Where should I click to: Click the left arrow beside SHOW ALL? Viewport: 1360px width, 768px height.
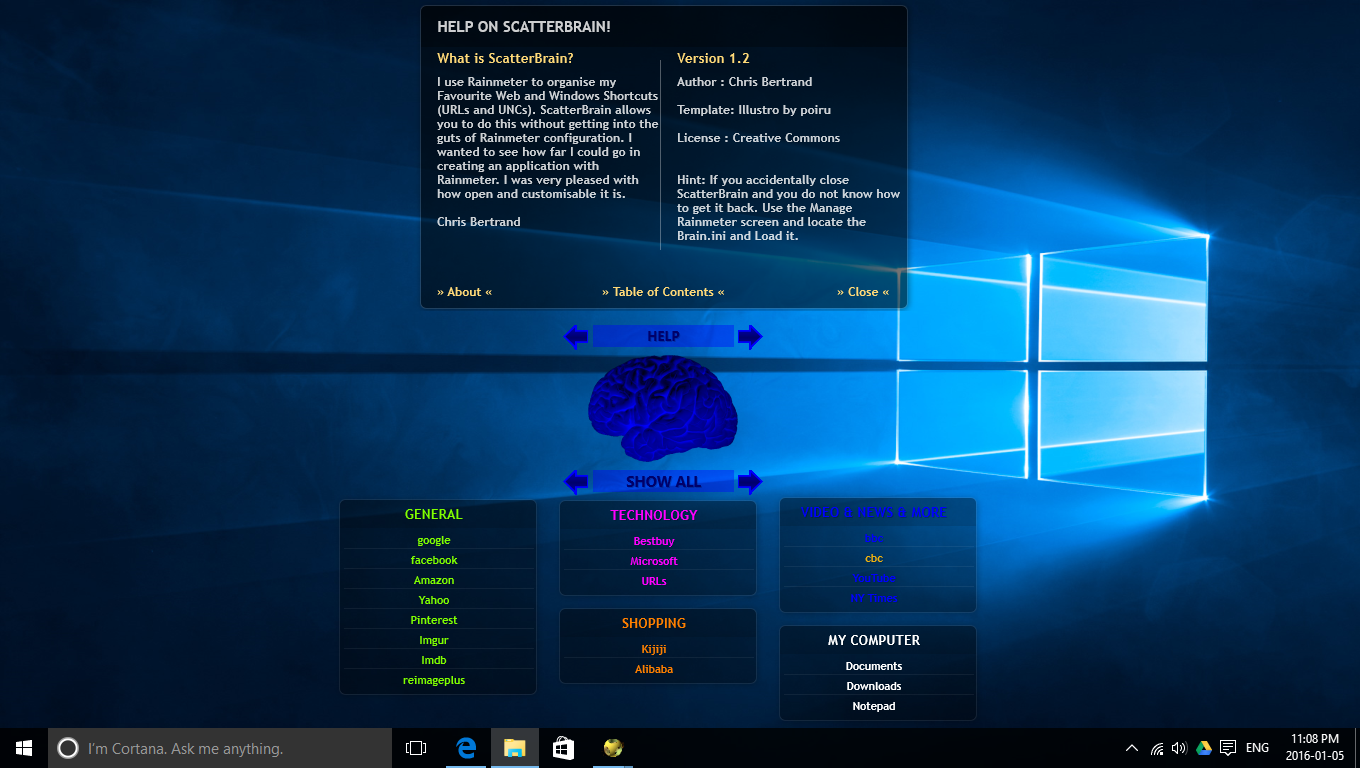576,481
